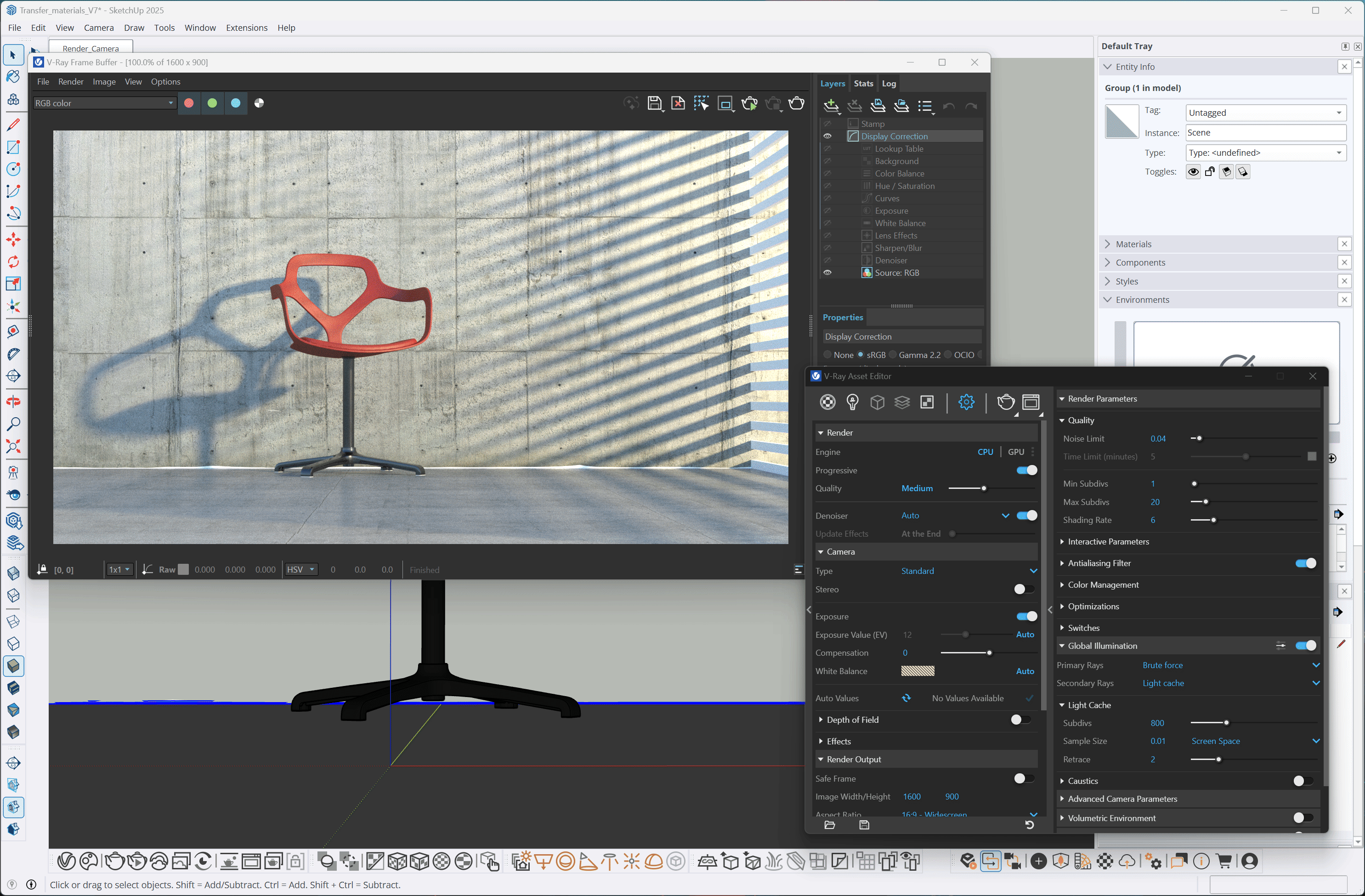Select the SketchUp Paint Bucket tool
The image size is (1365, 896).
pos(12,77)
